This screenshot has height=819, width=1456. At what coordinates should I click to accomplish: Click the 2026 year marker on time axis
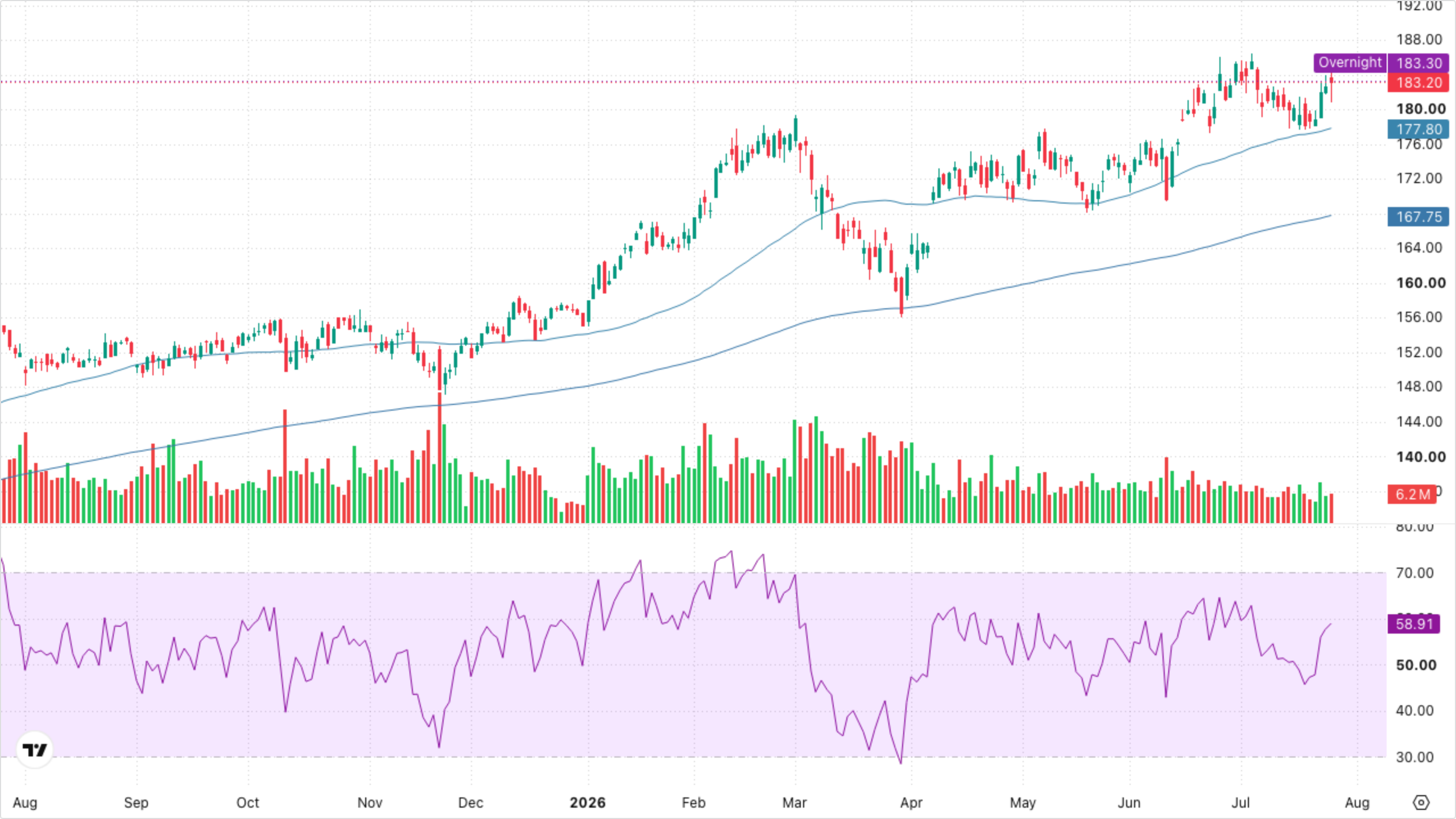(x=588, y=803)
